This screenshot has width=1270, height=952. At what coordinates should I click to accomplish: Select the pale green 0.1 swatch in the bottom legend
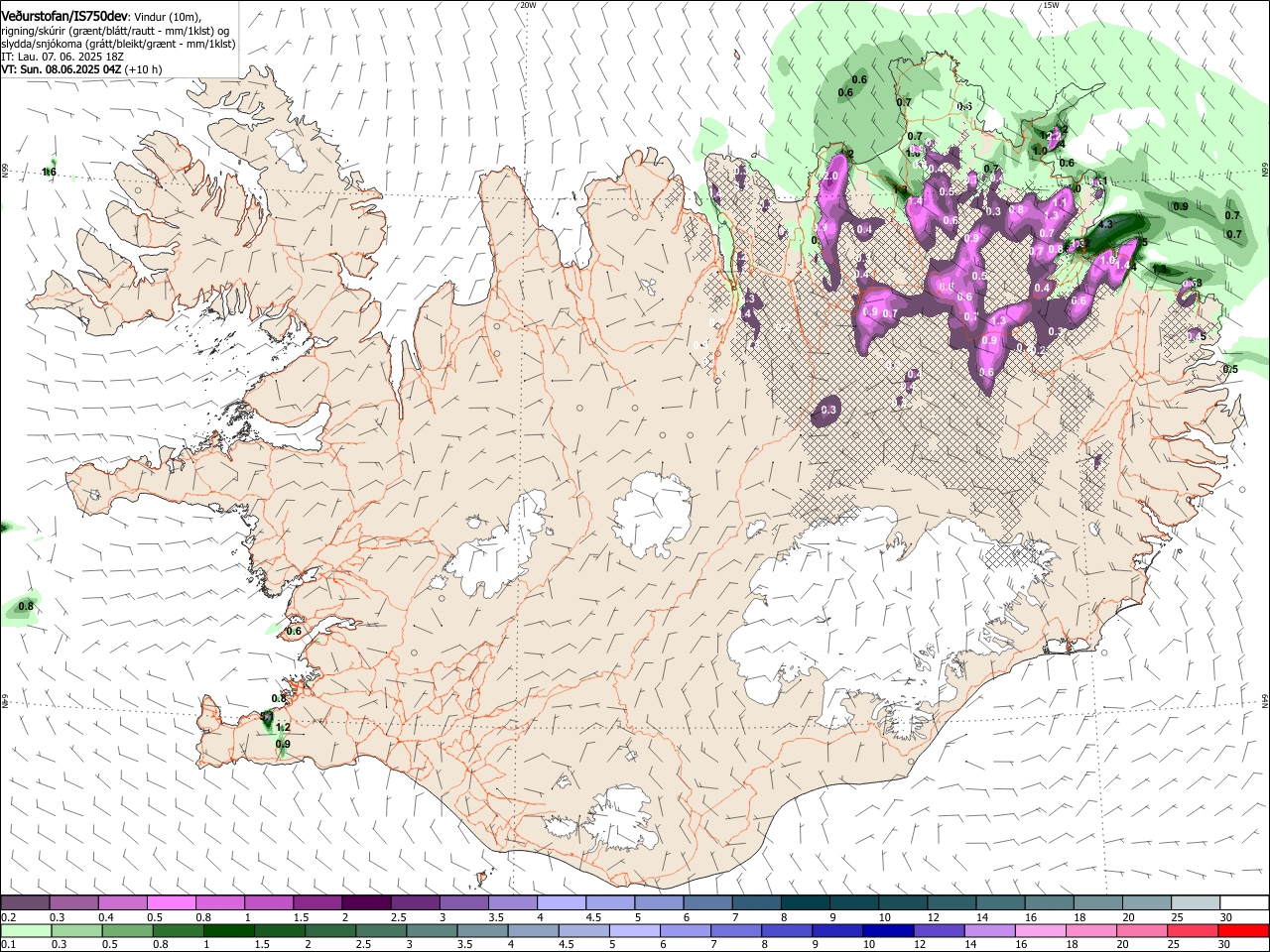[x=25, y=931]
